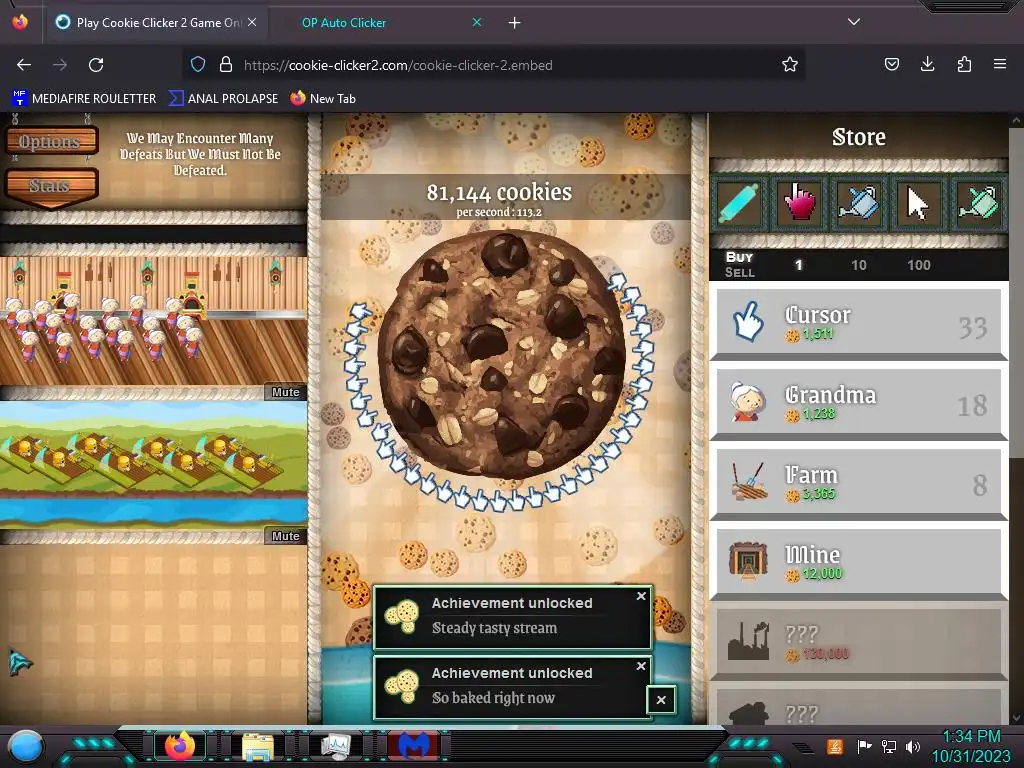Mute the farm row
1024x768 pixels.
tap(285, 536)
